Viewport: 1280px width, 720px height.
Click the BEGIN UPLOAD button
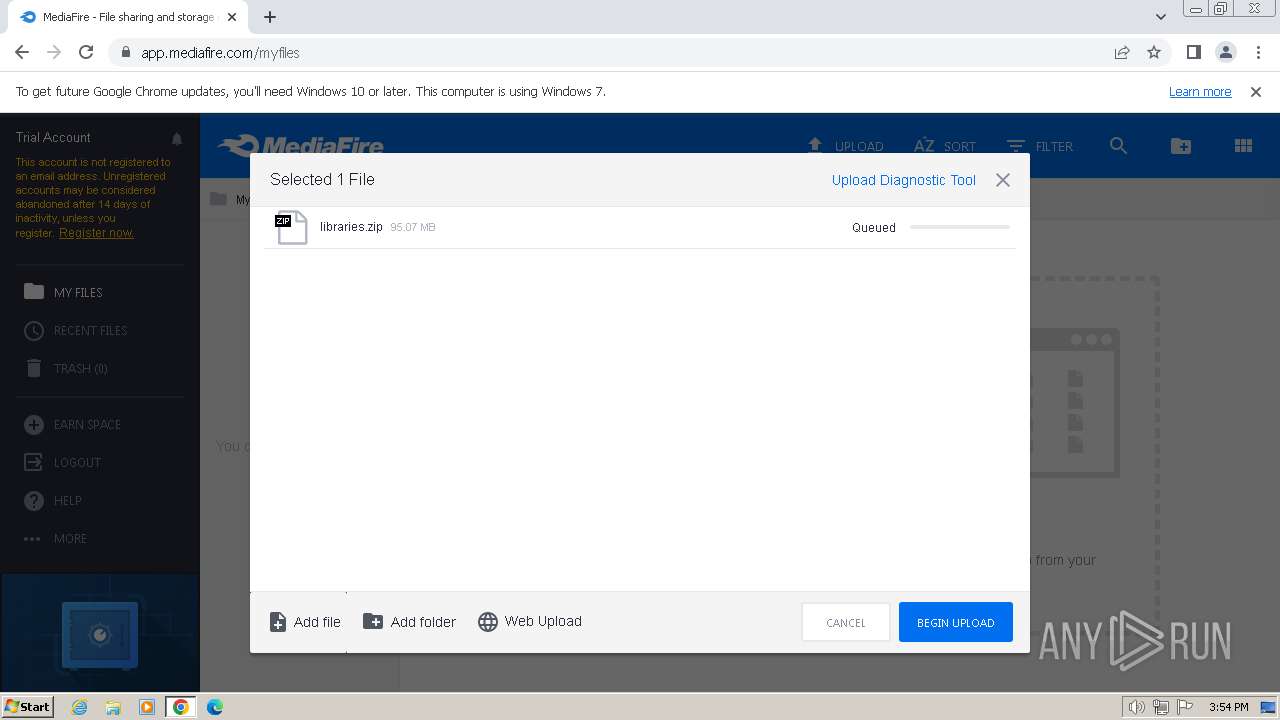coord(955,622)
